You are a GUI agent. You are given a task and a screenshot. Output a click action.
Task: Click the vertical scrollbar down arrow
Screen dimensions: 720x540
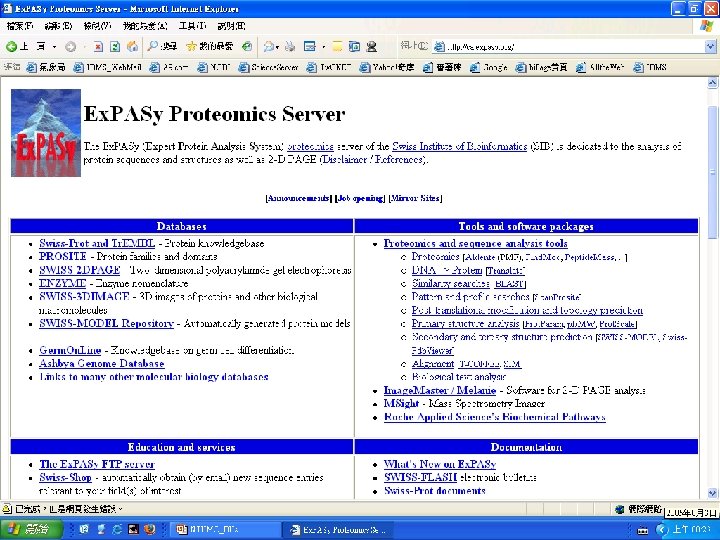[x=712, y=493]
